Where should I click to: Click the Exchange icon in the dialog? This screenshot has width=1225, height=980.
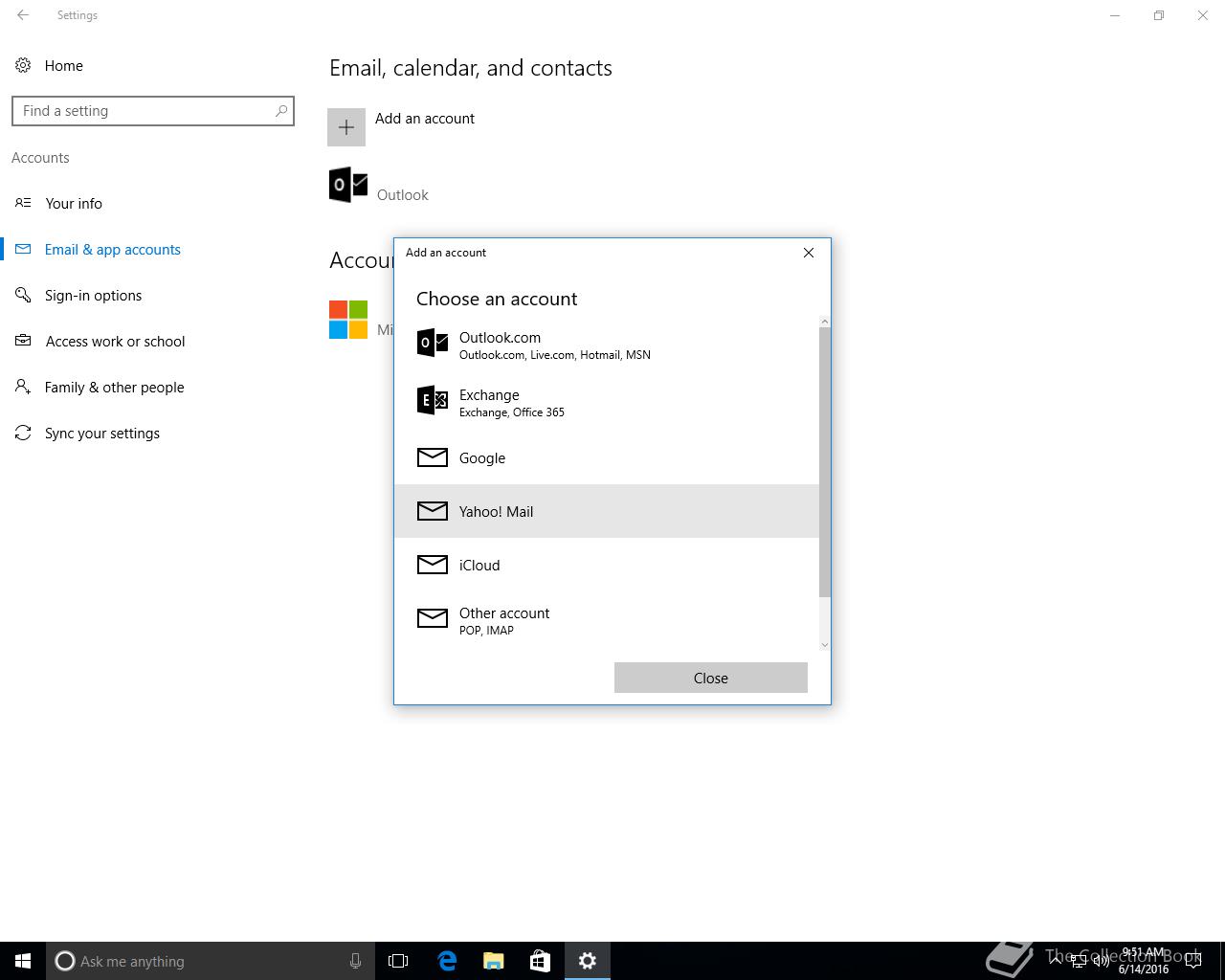(433, 400)
